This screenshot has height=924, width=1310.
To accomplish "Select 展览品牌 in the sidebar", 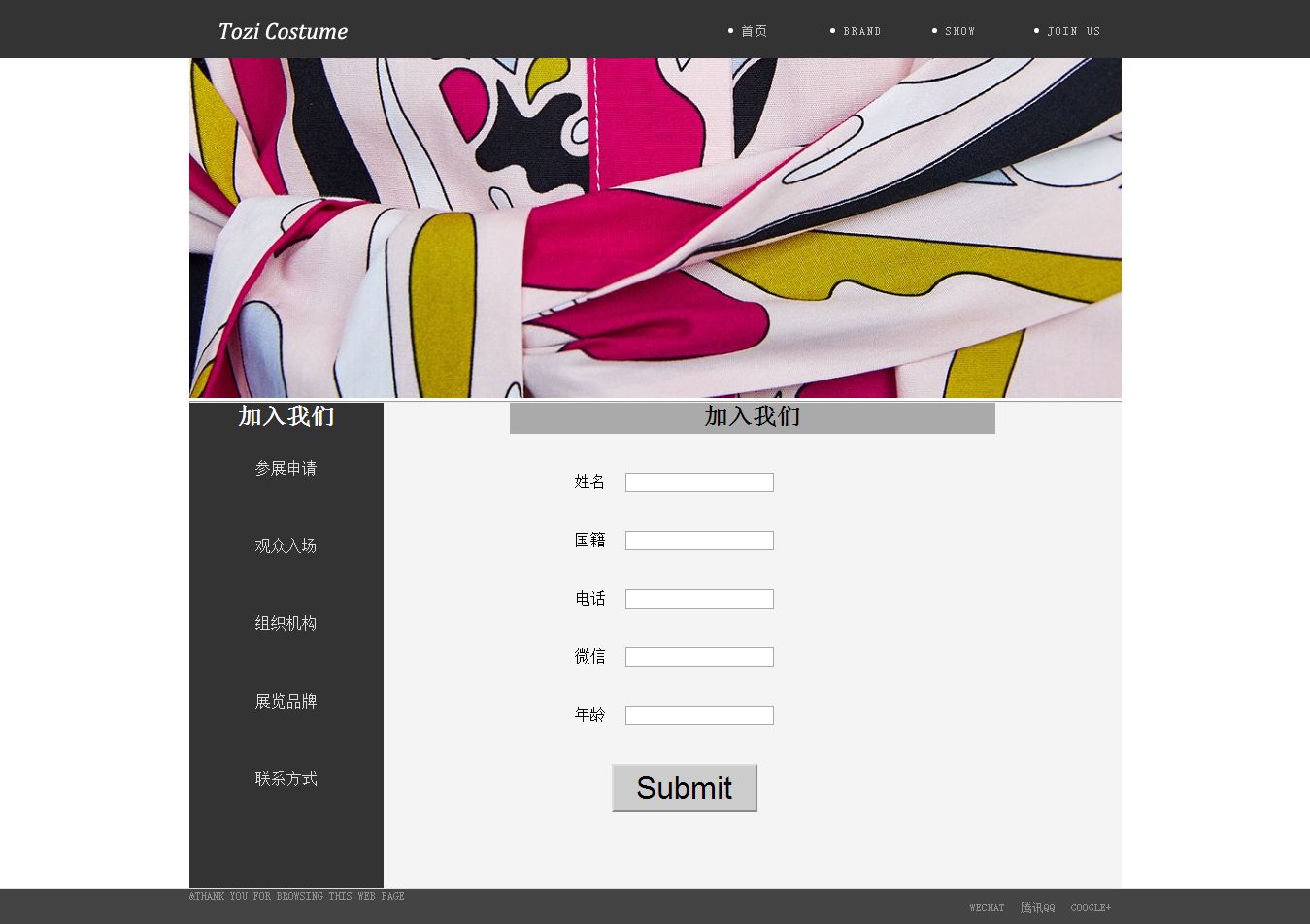I will click(x=286, y=701).
